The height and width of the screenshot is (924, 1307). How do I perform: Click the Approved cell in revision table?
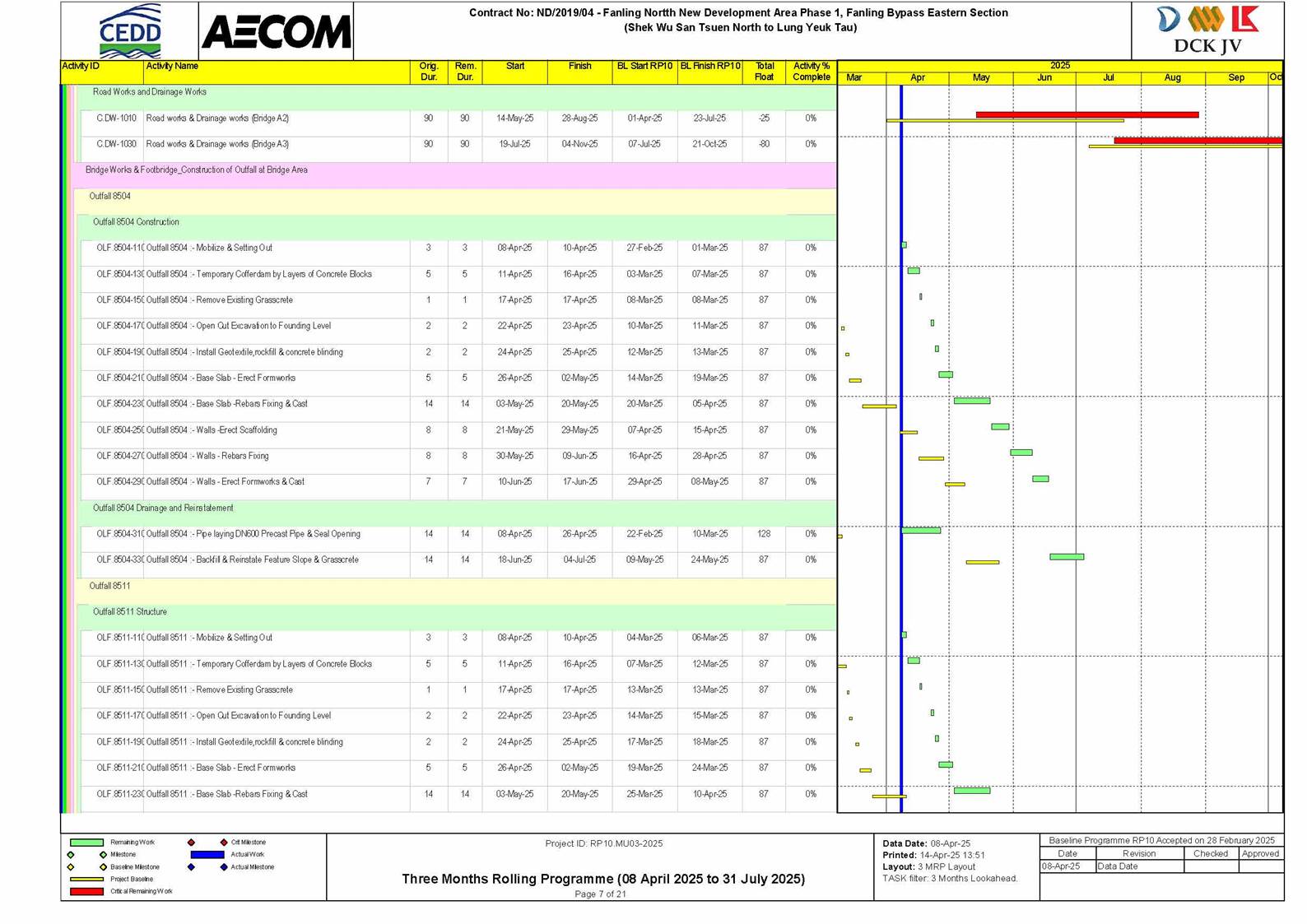coord(1260,853)
